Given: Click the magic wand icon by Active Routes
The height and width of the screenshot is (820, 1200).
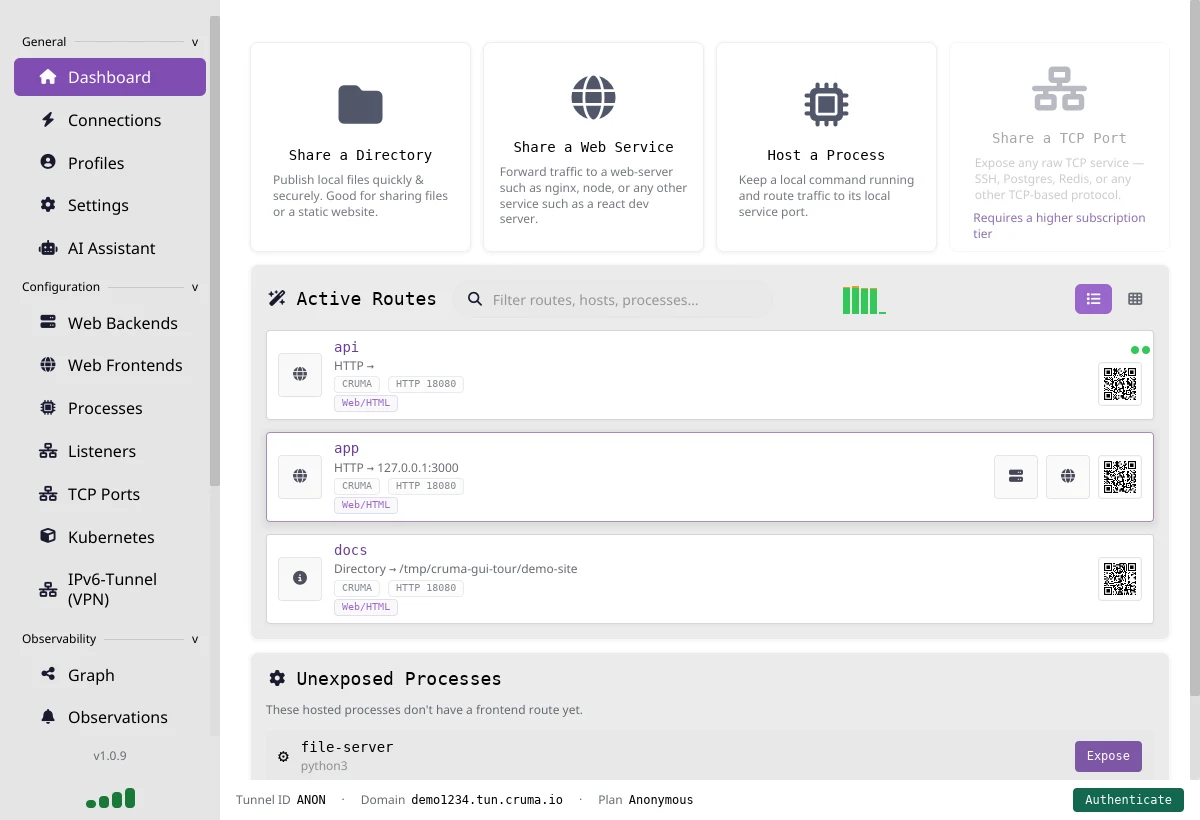Looking at the screenshot, I should click(277, 299).
